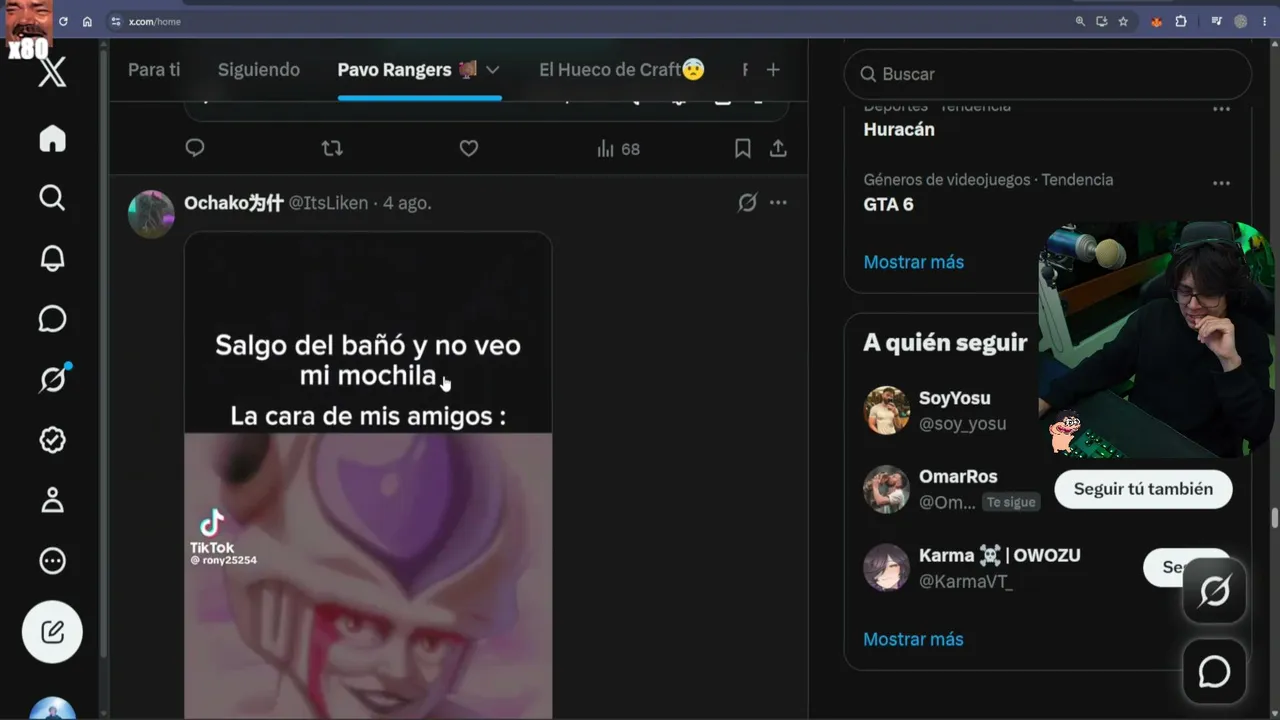Image resolution: width=1280 pixels, height=720 pixels.
Task: Open the TikTok video in Ochako's post
Action: 368,475
